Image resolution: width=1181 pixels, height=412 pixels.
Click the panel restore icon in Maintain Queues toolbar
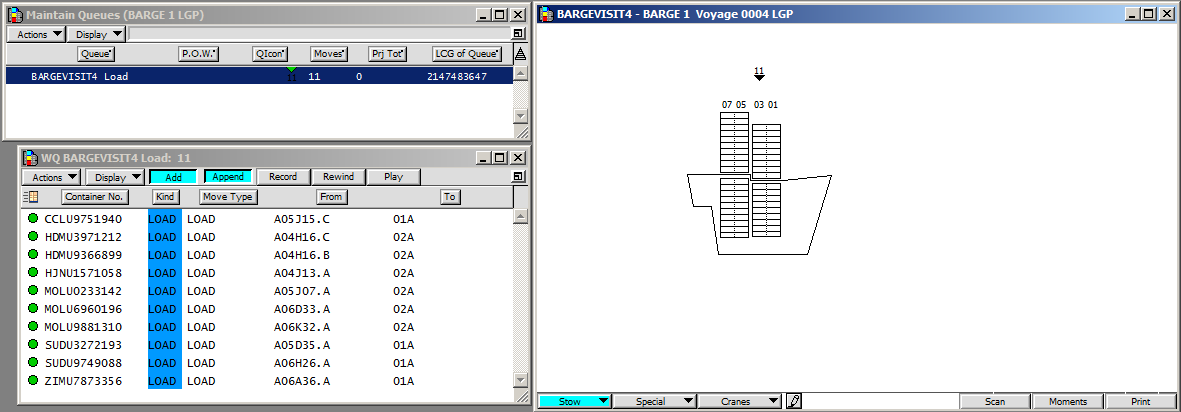[x=518, y=34]
